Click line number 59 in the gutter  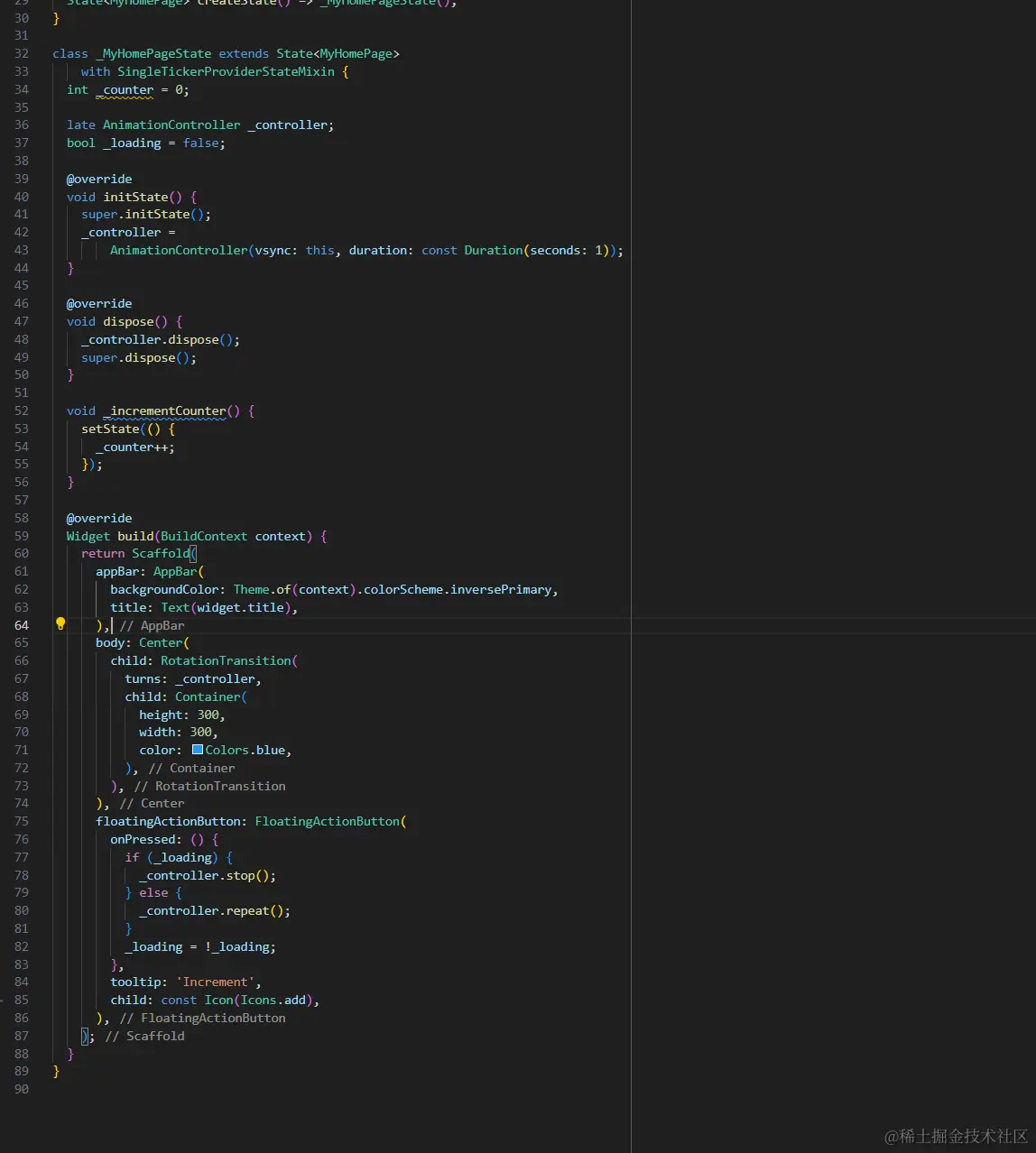[22, 536]
